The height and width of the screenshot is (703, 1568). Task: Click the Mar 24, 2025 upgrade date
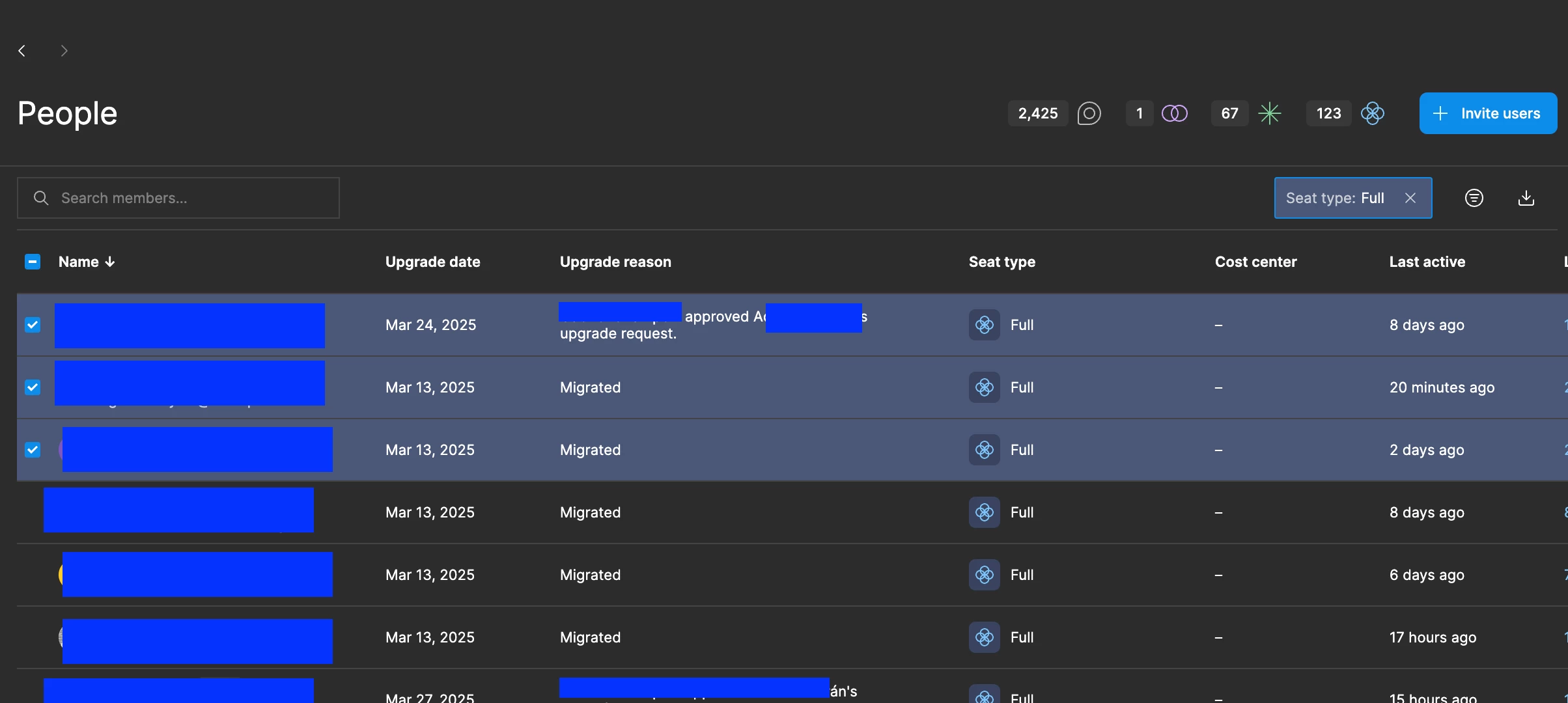point(430,325)
